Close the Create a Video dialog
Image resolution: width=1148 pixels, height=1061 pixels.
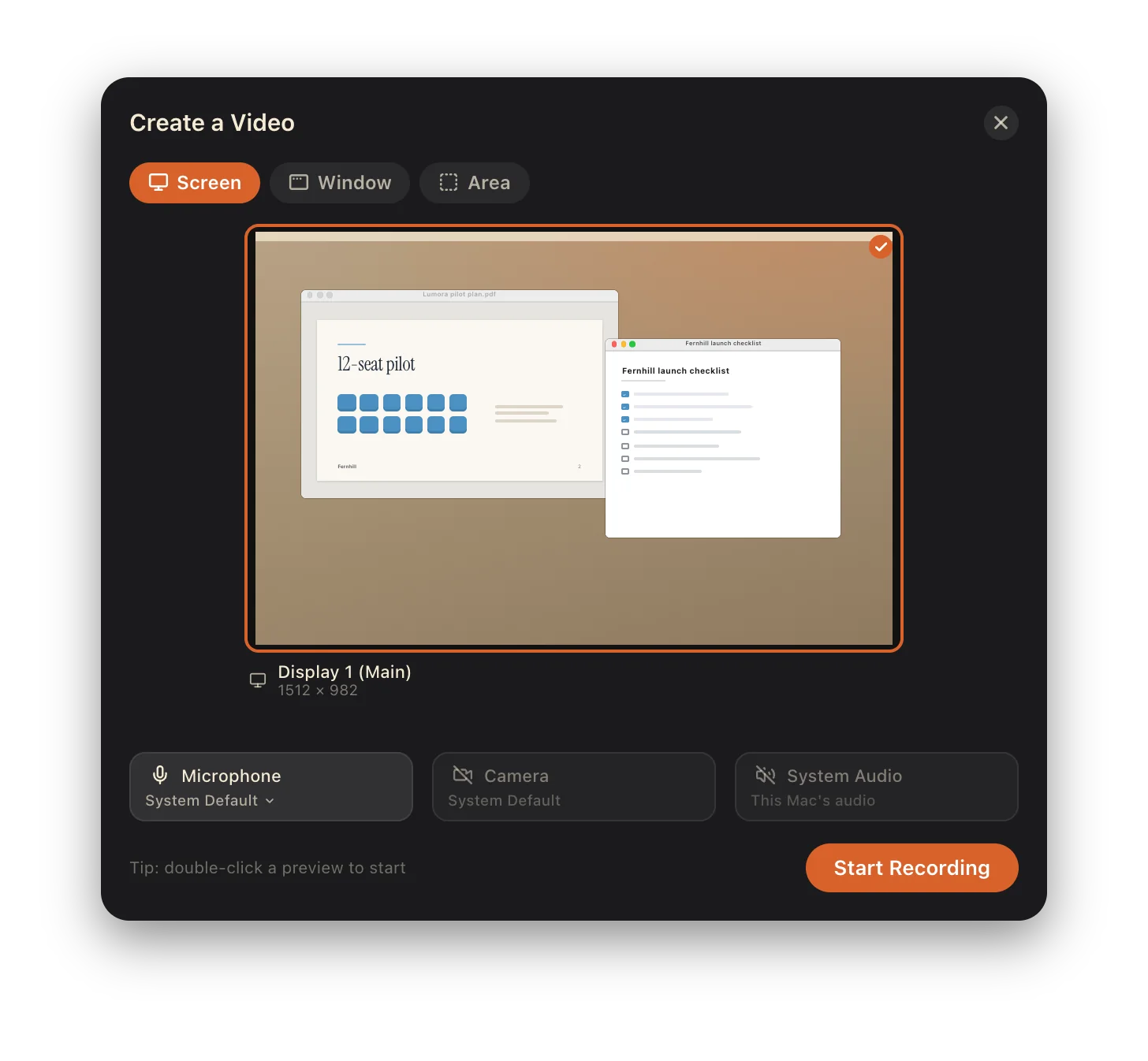[1001, 123]
